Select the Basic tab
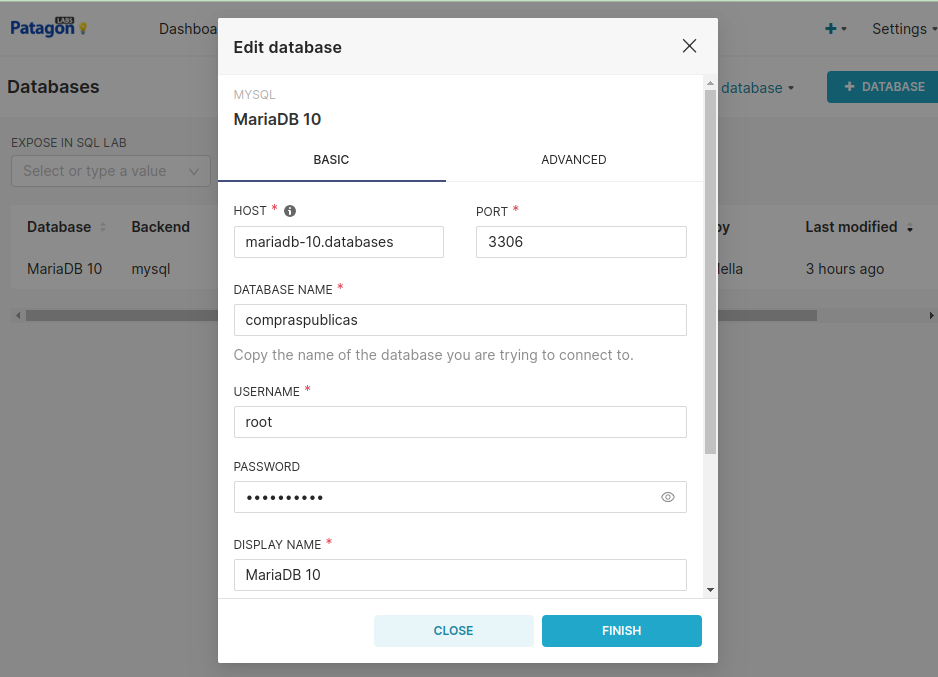 coord(331,160)
